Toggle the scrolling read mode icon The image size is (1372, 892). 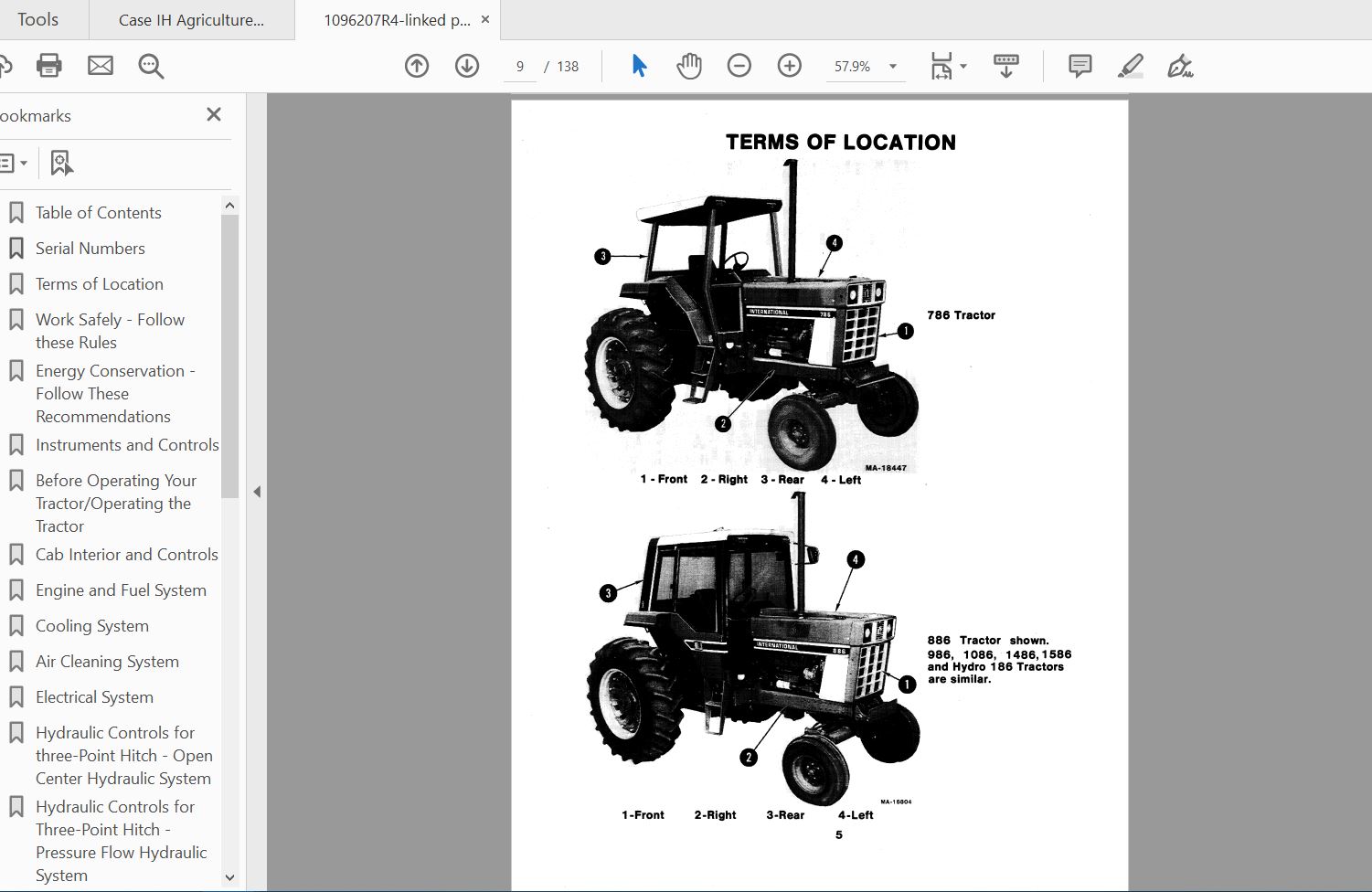tap(1006, 66)
